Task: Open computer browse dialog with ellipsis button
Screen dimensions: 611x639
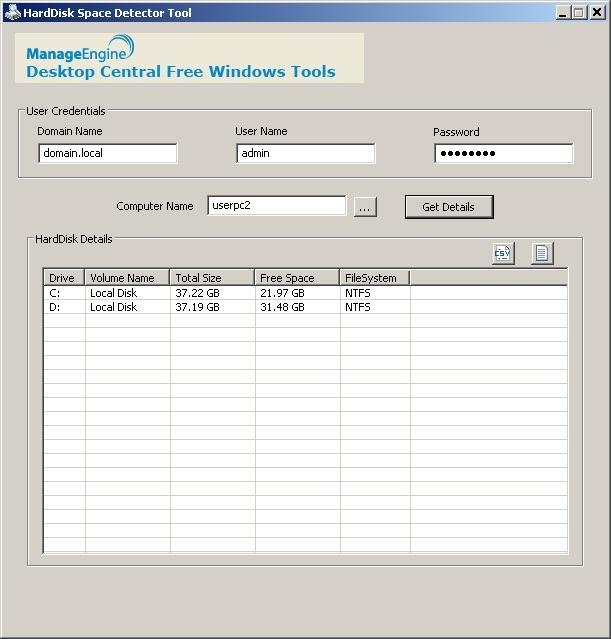Action: tap(365, 207)
